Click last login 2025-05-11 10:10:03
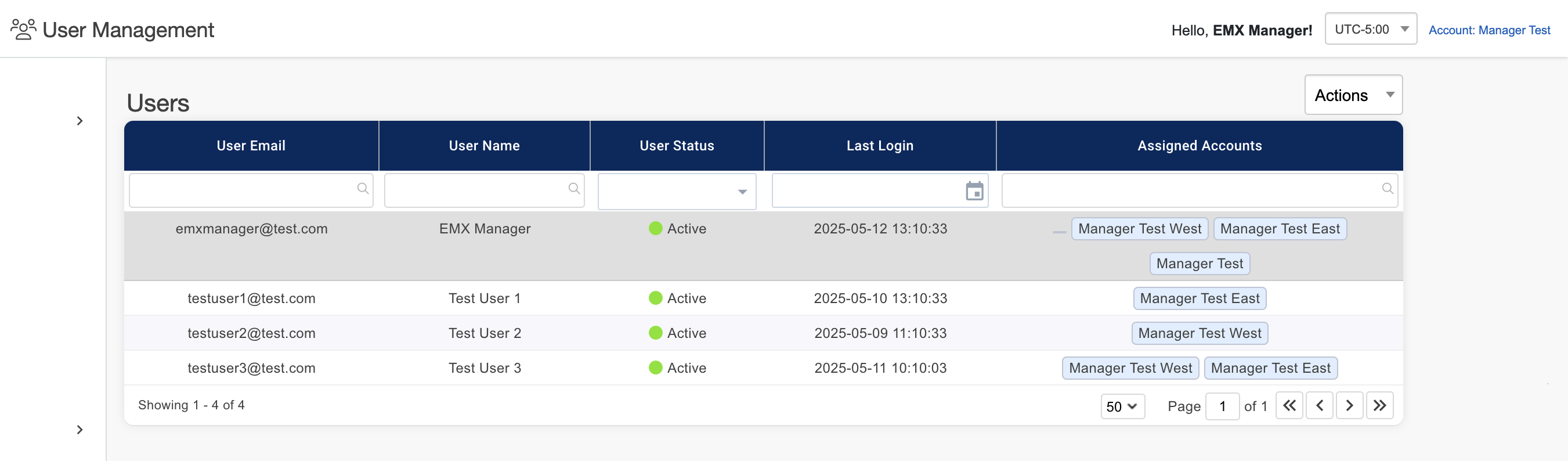Viewport: 1568px width, 461px height. pos(880,368)
